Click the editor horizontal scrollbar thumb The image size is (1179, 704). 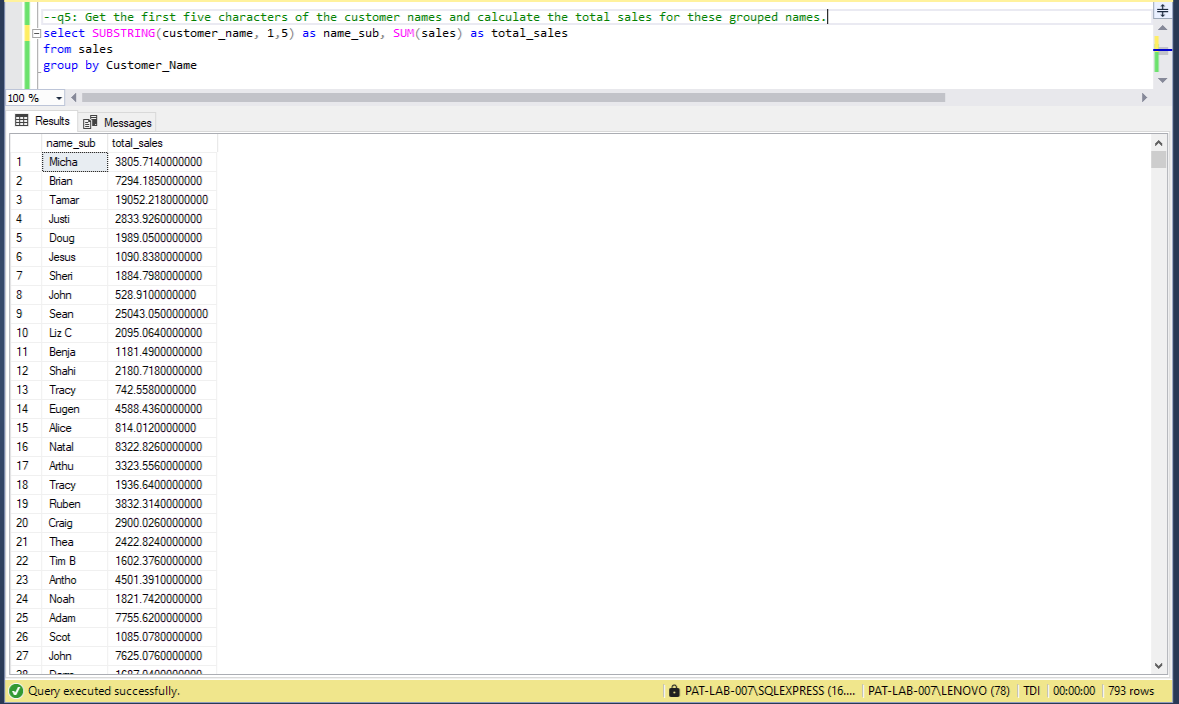point(514,98)
